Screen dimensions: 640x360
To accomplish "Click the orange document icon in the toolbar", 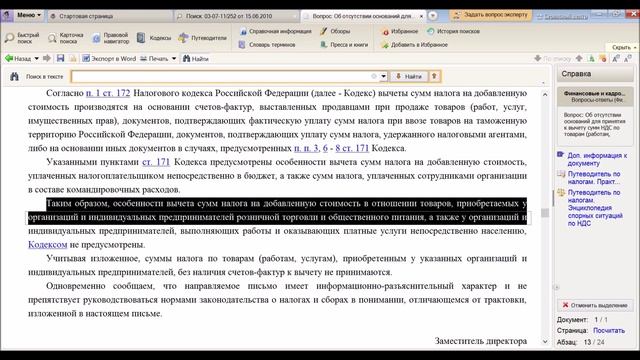I will [x=603, y=59].
